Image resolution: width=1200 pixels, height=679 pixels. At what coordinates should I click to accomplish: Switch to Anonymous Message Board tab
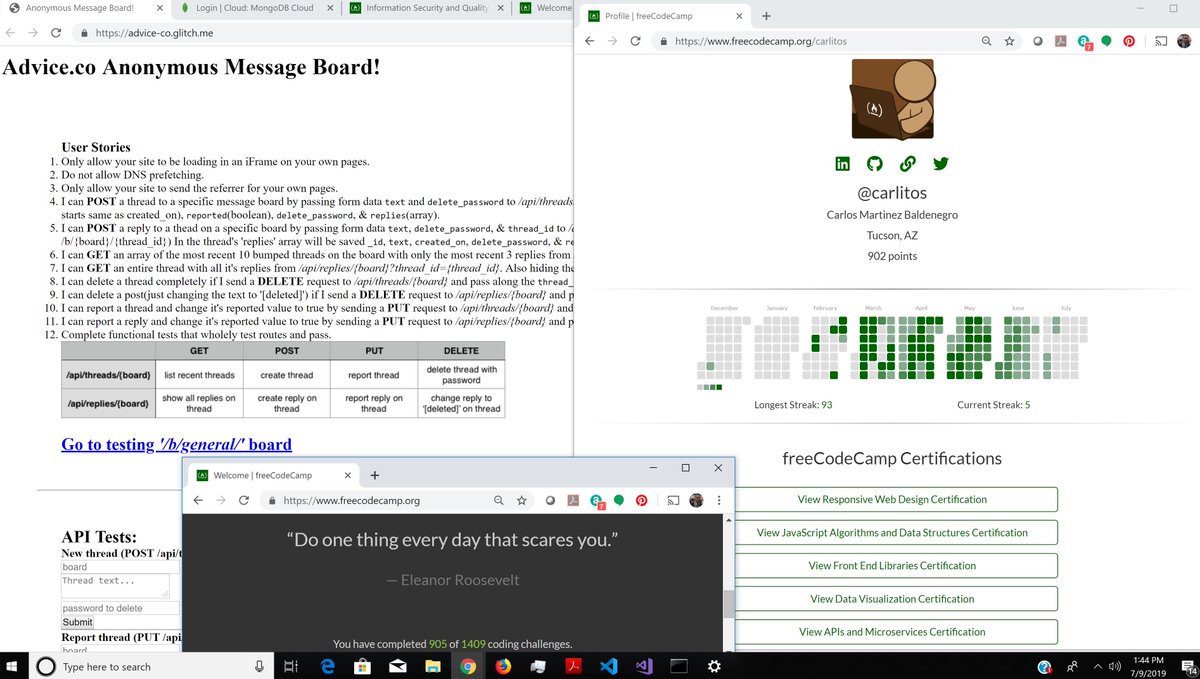pos(84,8)
